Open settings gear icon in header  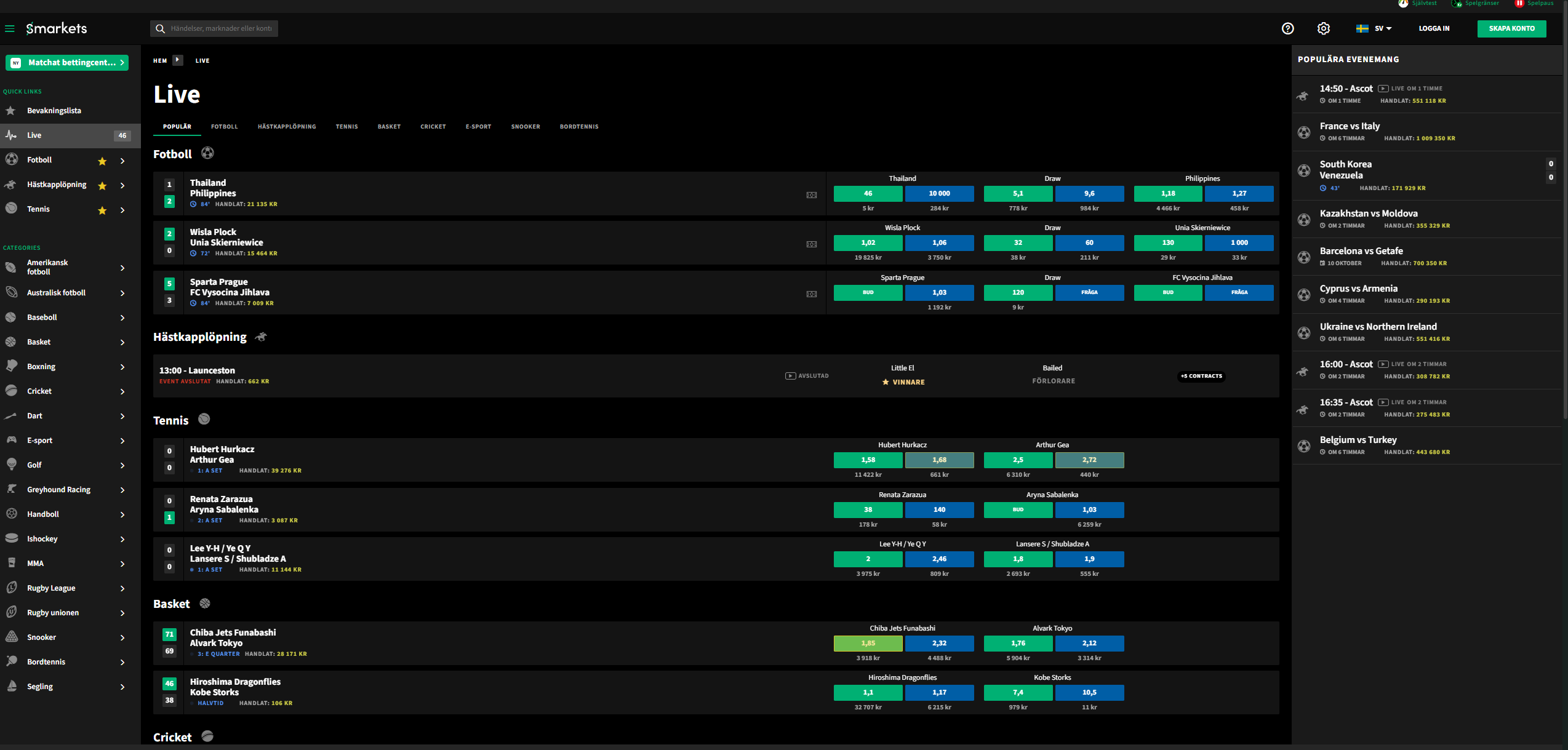[x=1324, y=28]
